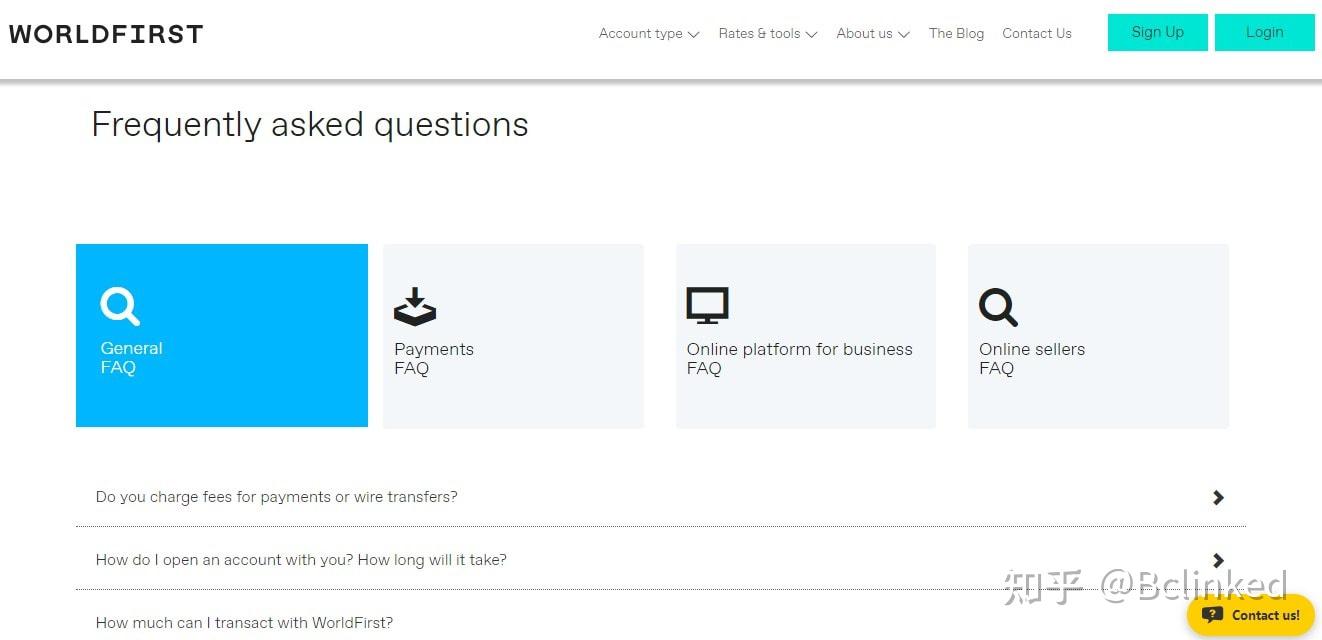Screen dimensions: 1322x640
Task: Select the General FAQ tab
Action: click(x=222, y=335)
